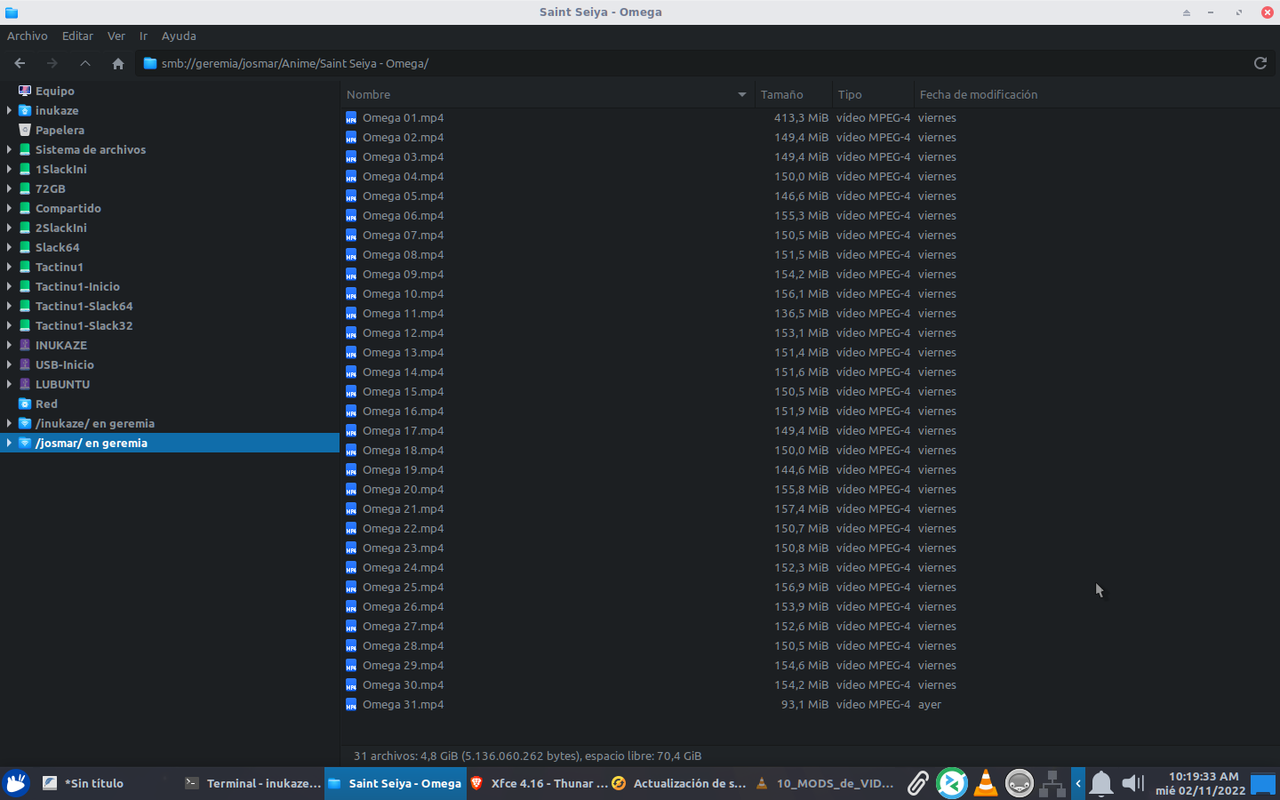
Task: Select 2SlackIni in the sidebar
Action: pyautogui.click(x=61, y=228)
